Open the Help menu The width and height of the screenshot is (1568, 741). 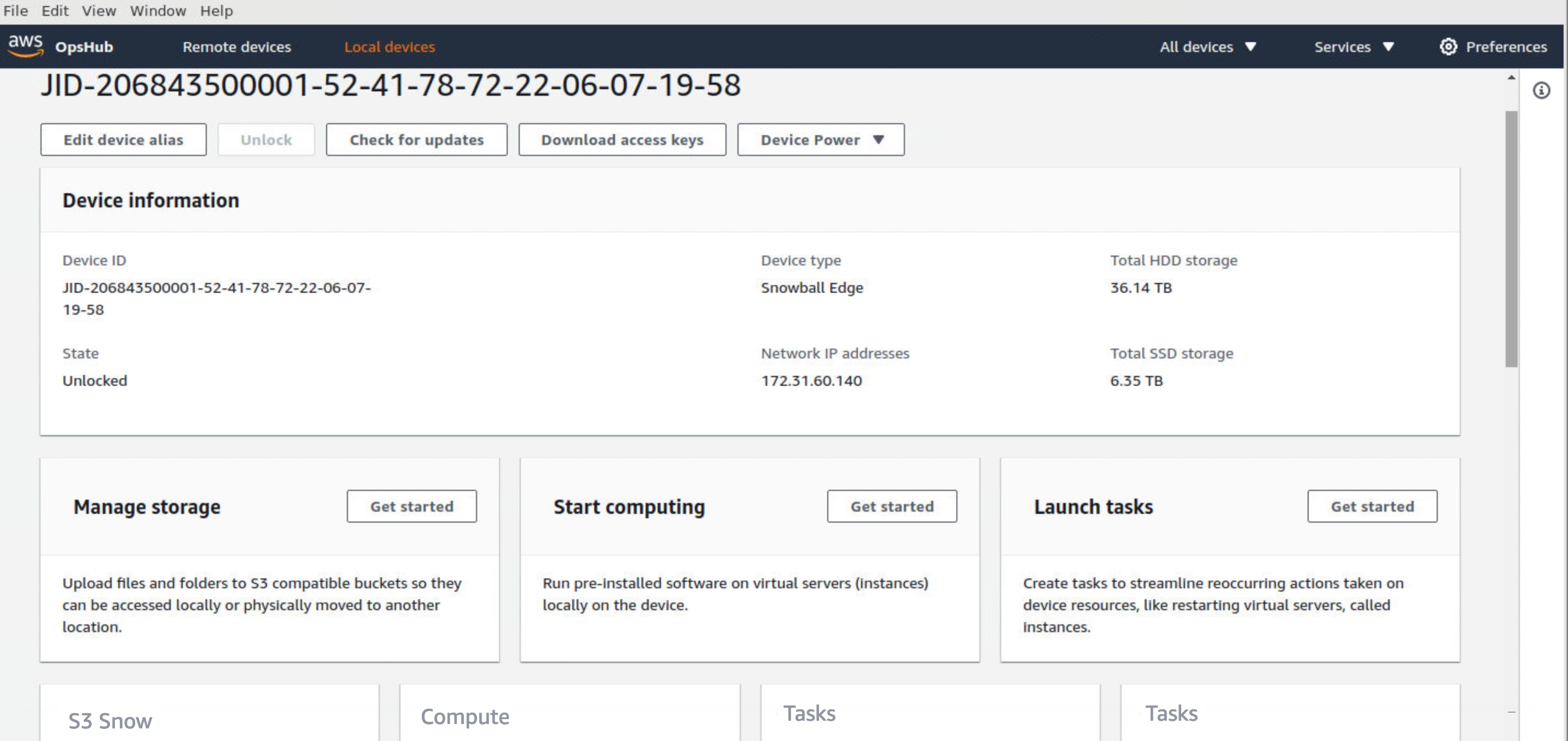216,11
